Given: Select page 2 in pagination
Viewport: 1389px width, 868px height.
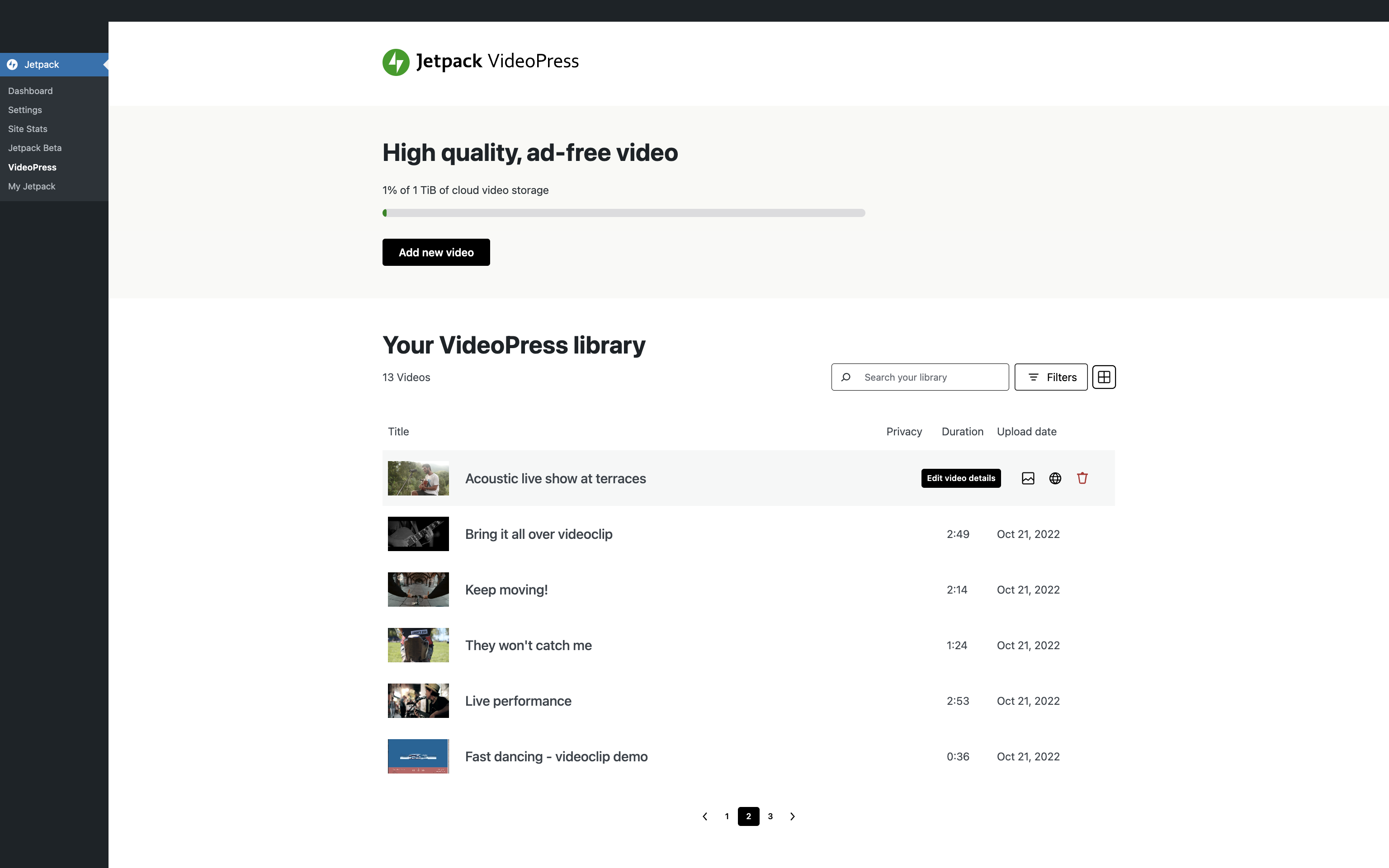Looking at the screenshot, I should [748, 816].
